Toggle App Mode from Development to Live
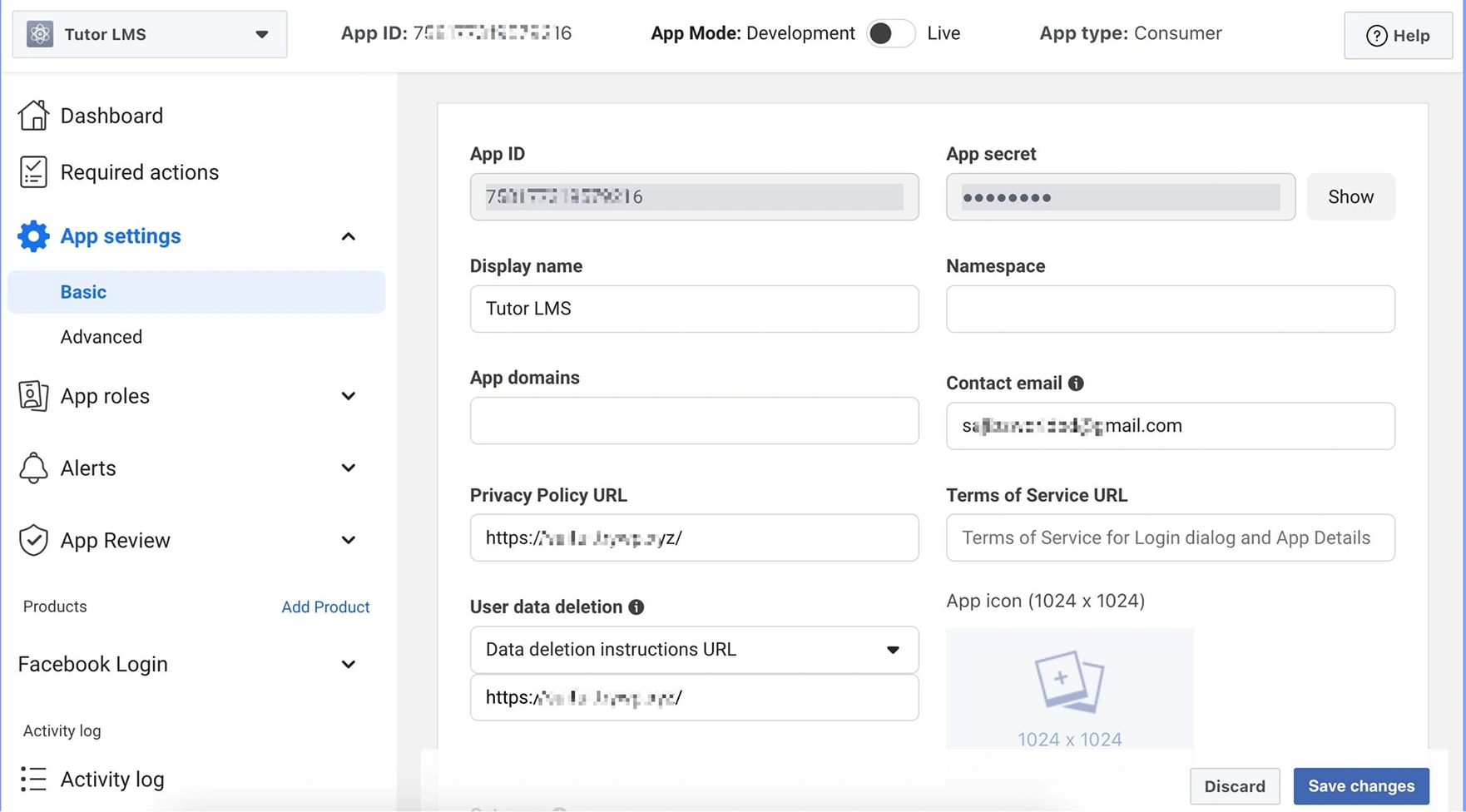 click(890, 33)
